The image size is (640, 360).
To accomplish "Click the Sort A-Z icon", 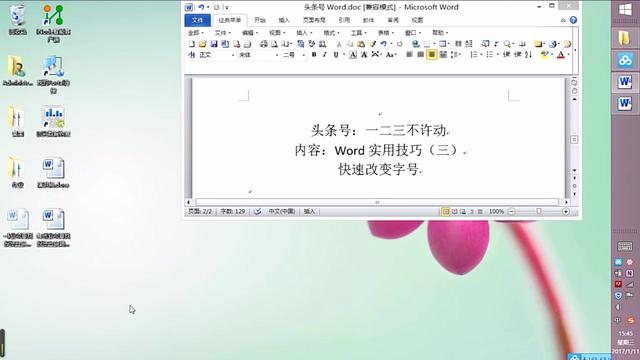I will click(x=528, y=55).
